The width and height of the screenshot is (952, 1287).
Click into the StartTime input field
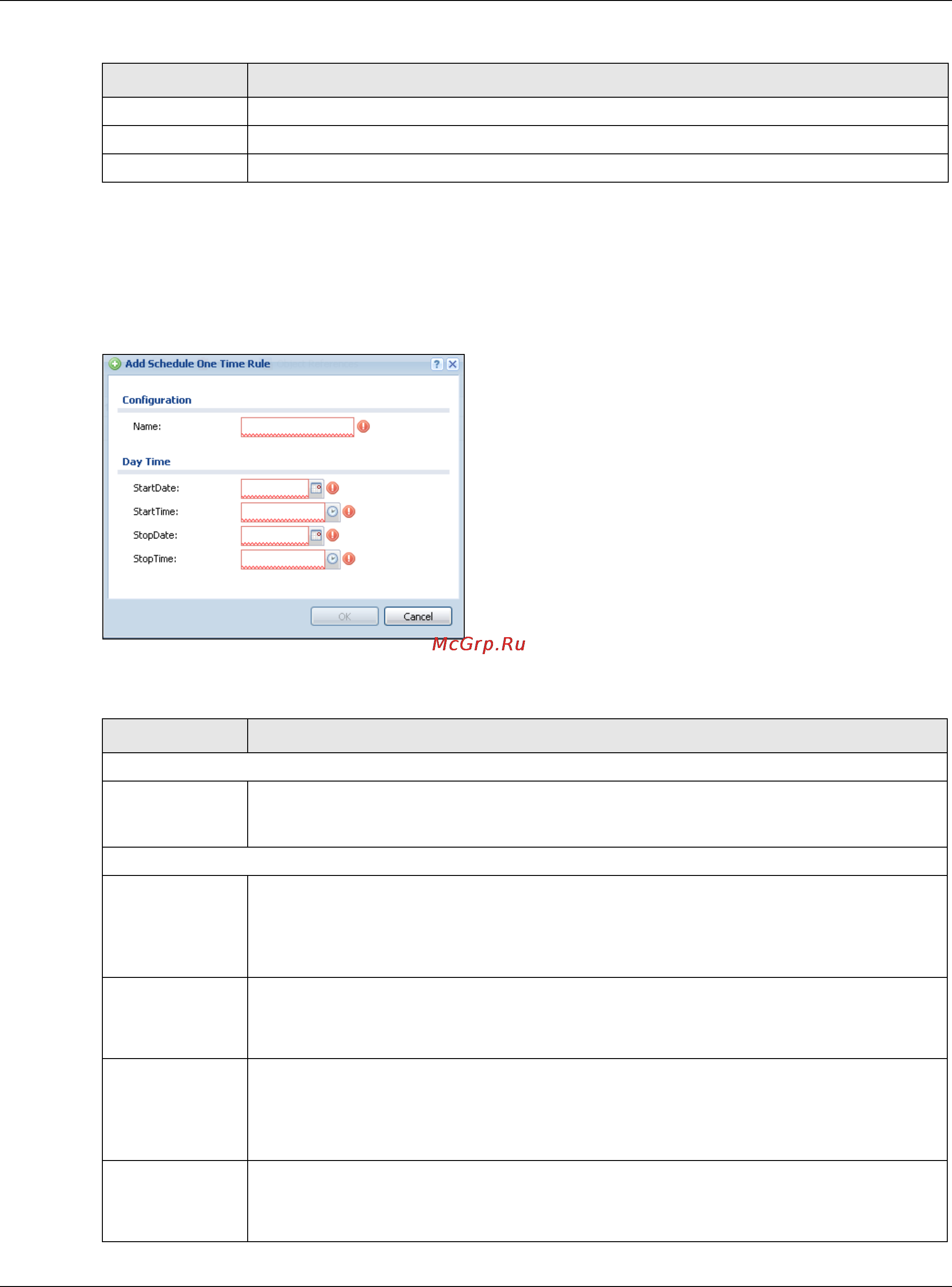[x=283, y=512]
